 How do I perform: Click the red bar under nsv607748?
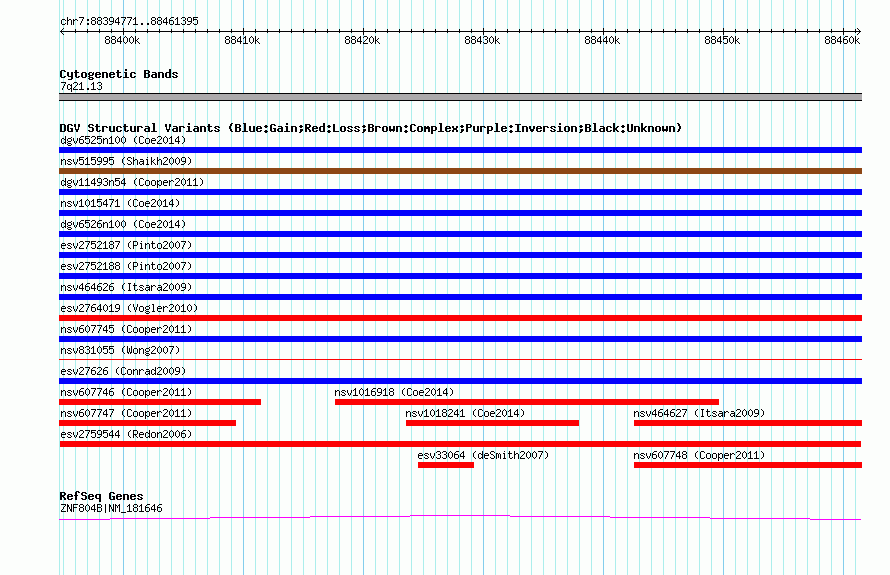(x=748, y=465)
